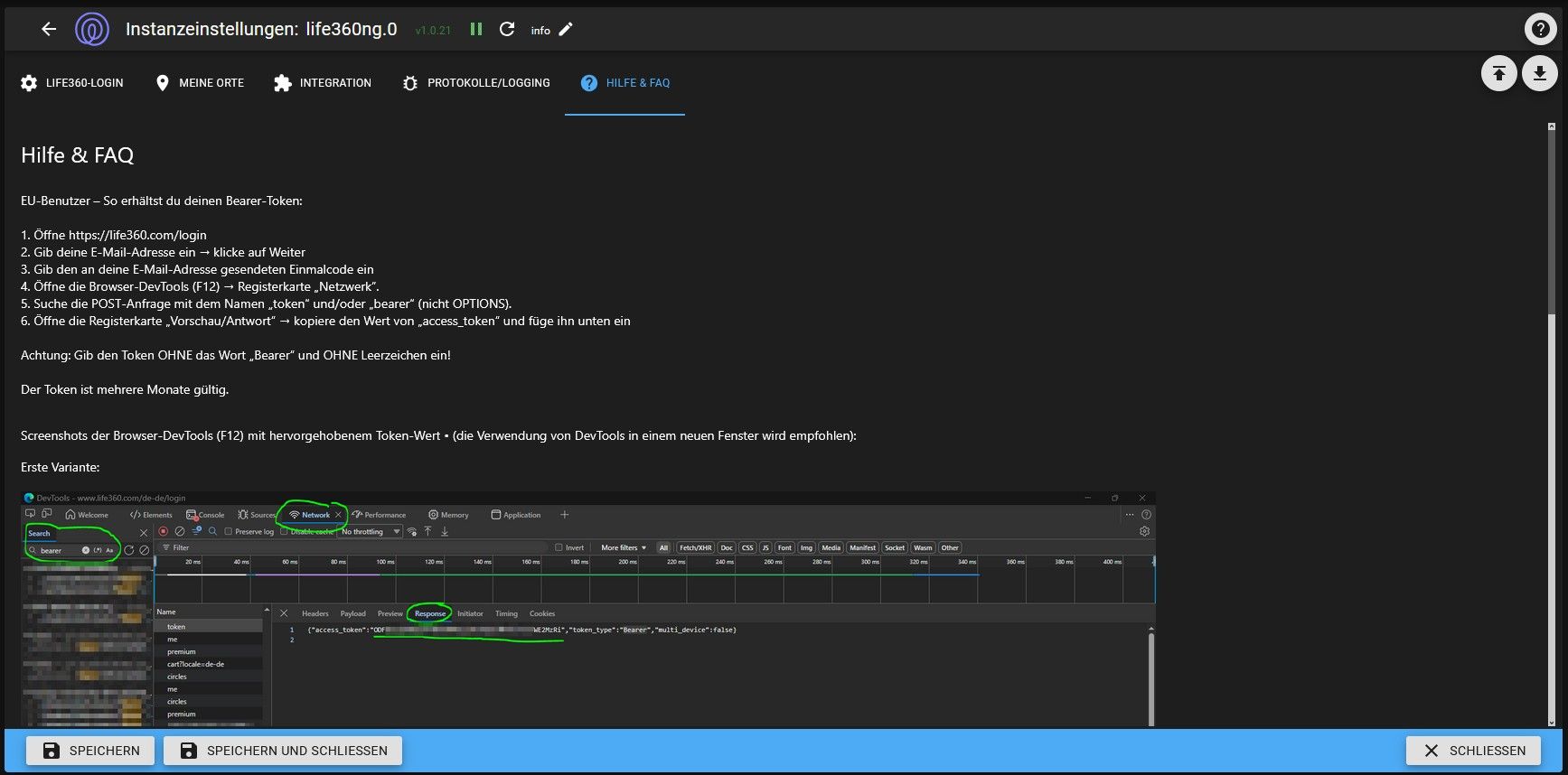Viewport: 1568px width, 775px height.
Task: Toggle the Invert checkbox in the DevTools screenshot
Action: 559,547
